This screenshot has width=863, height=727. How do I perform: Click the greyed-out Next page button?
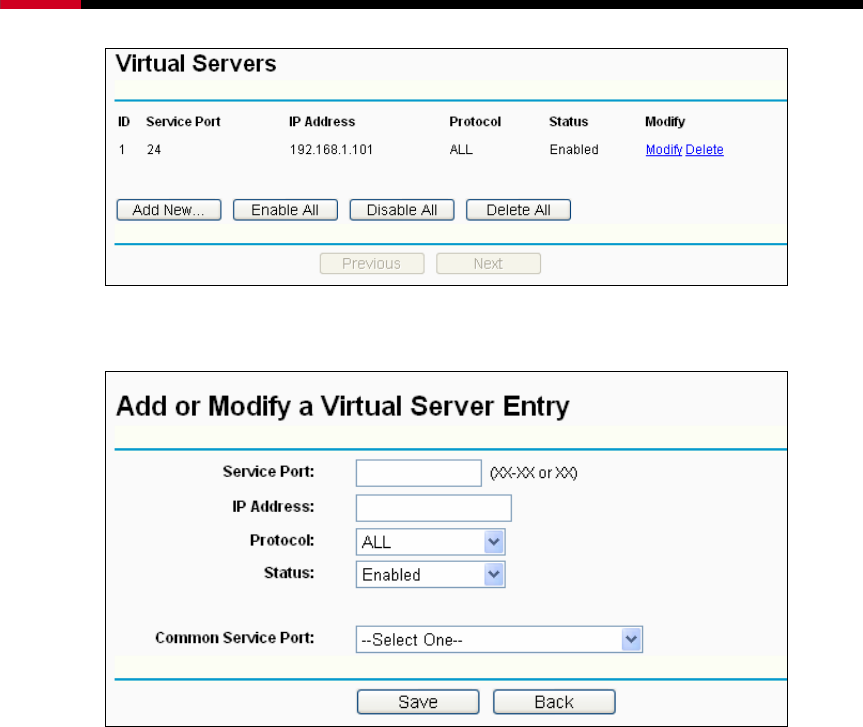pyautogui.click(x=489, y=264)
